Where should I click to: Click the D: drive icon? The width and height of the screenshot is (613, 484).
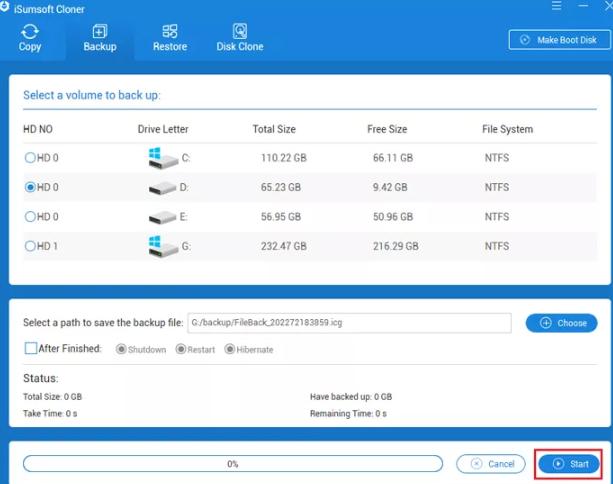pyautogui.click(x=162, y=188)
